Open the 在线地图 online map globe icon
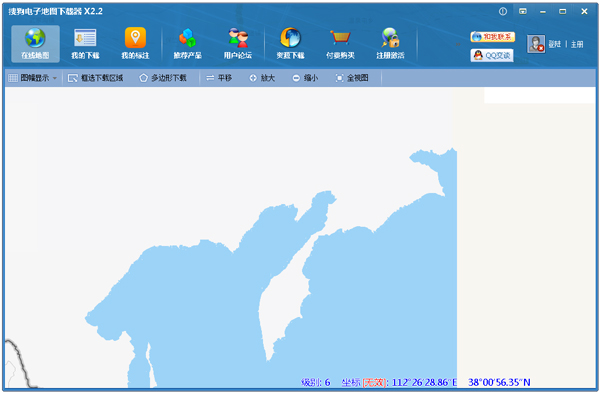The height and width of the screenshot is (393, 600). [x=35, y=38]
